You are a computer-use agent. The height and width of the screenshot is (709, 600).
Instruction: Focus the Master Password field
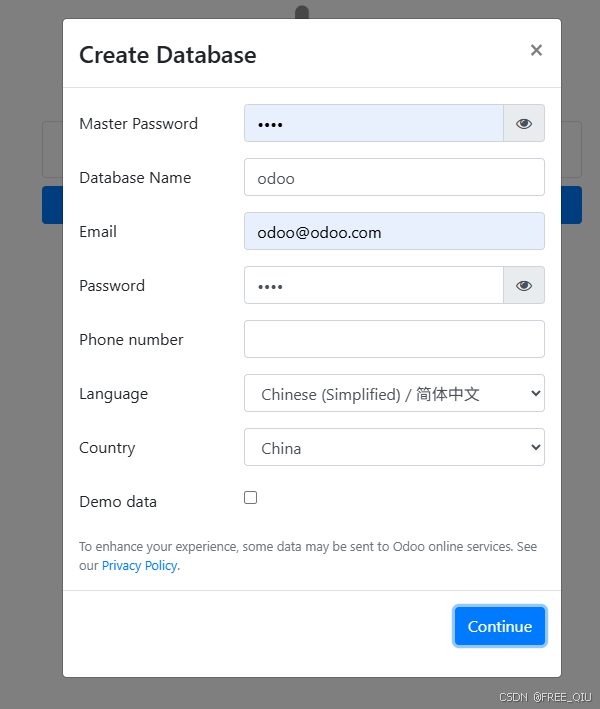[x=374, y=123]
